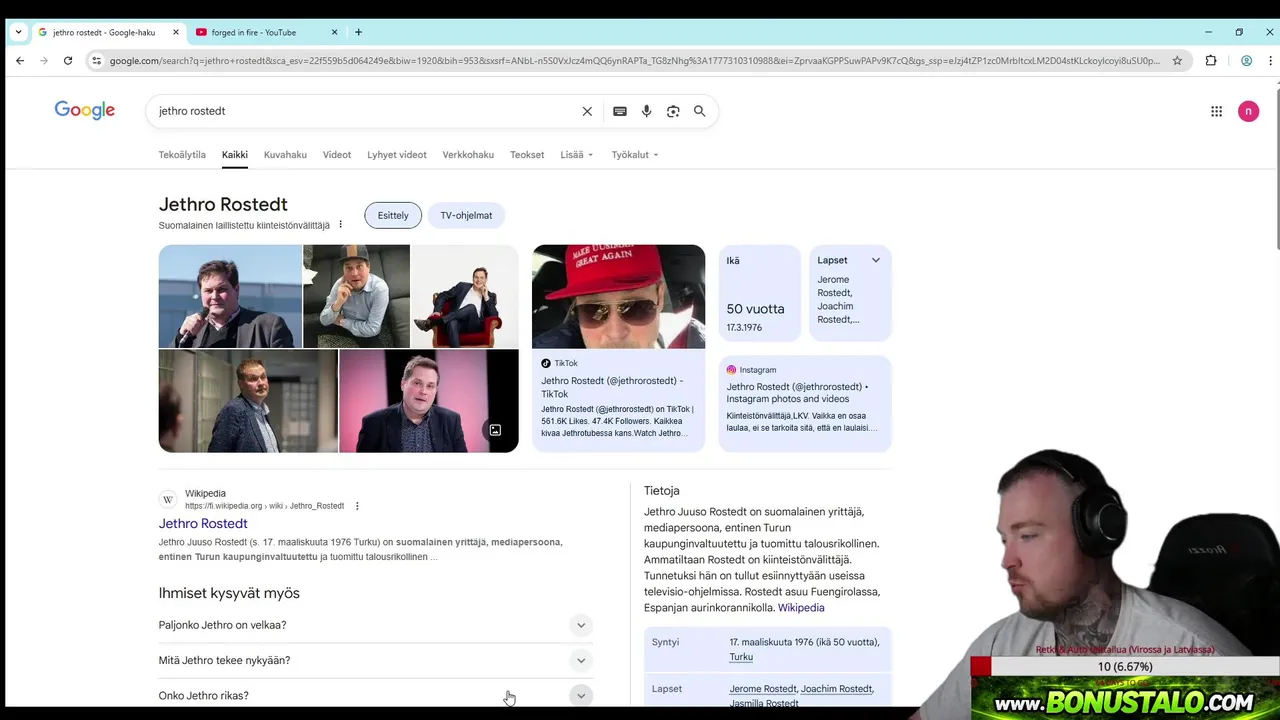
Task: Start voice search with the microphone
Action: 646,111
